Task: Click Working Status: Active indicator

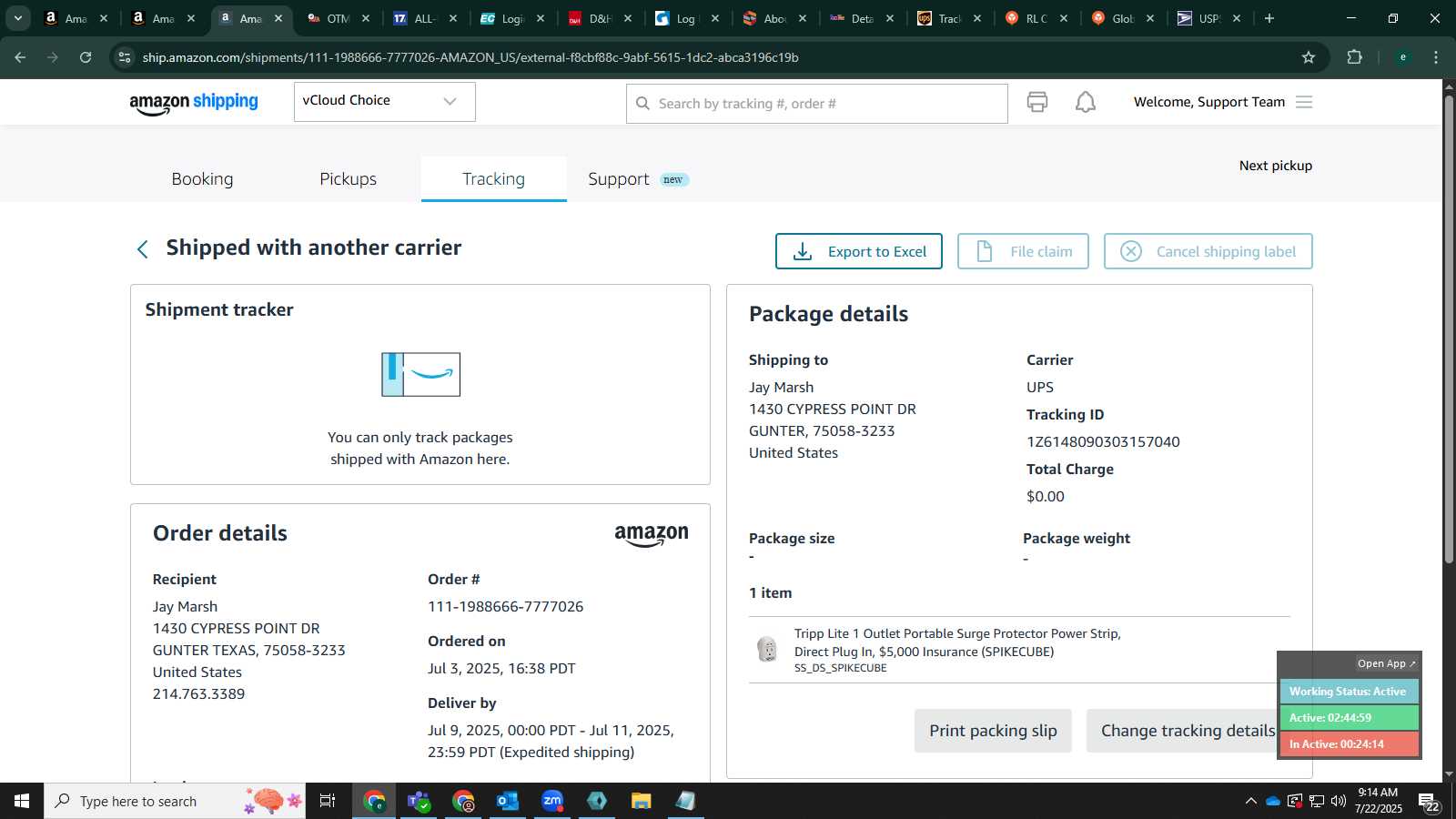Action: tap(1348, 692)
